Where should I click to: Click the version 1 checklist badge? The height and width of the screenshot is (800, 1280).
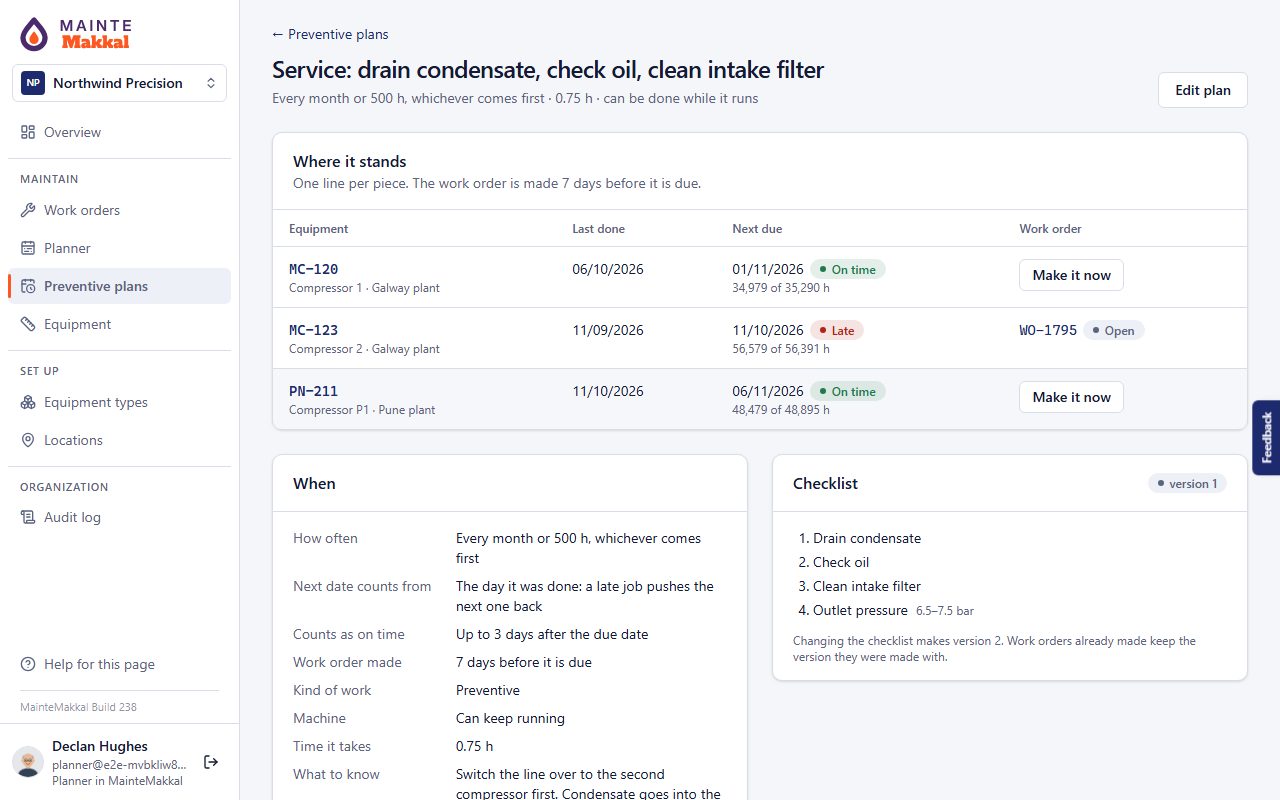click(x=1187, y=483)
